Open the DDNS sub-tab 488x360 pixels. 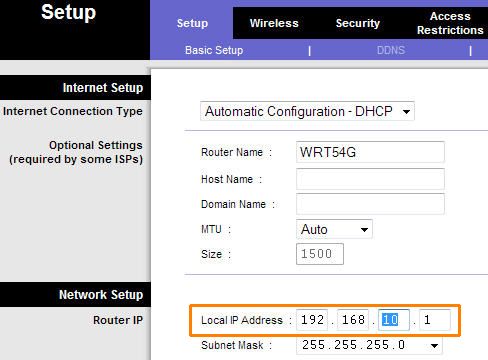[x=391, y=50]
